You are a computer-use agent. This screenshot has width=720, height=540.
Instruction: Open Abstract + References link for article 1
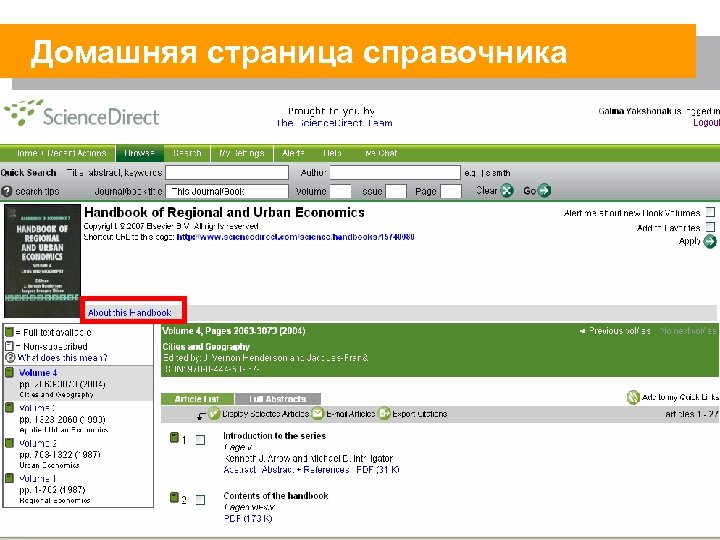click(x=305, y=470)
